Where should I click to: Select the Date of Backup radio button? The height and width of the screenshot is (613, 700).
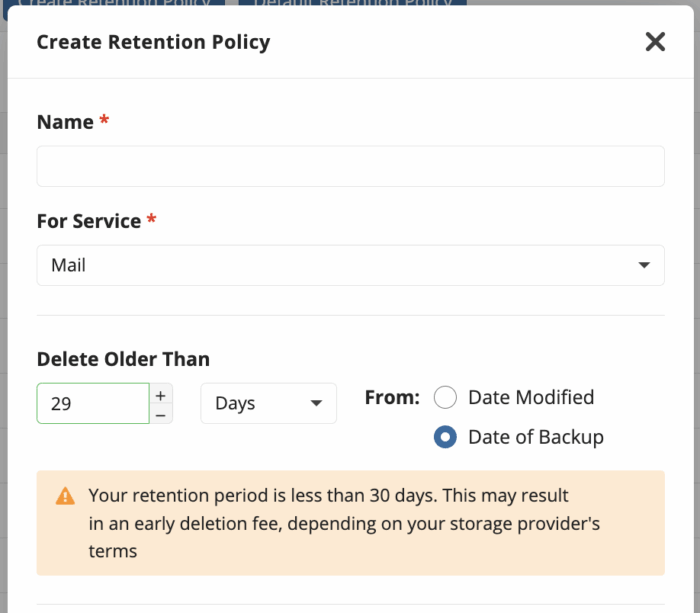click(x=445, y=437)
